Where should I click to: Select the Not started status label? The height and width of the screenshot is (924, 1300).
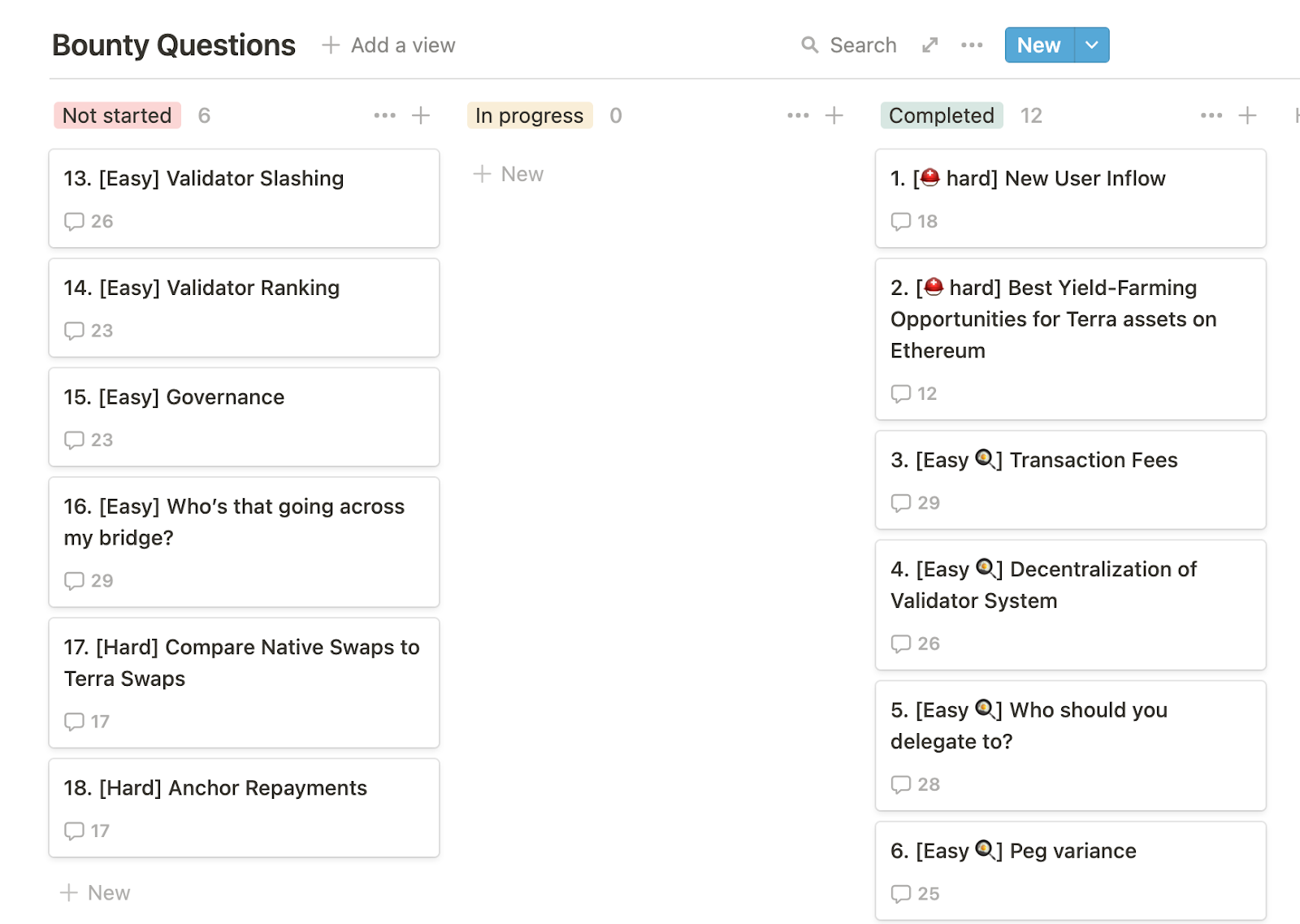pos(117,115)
